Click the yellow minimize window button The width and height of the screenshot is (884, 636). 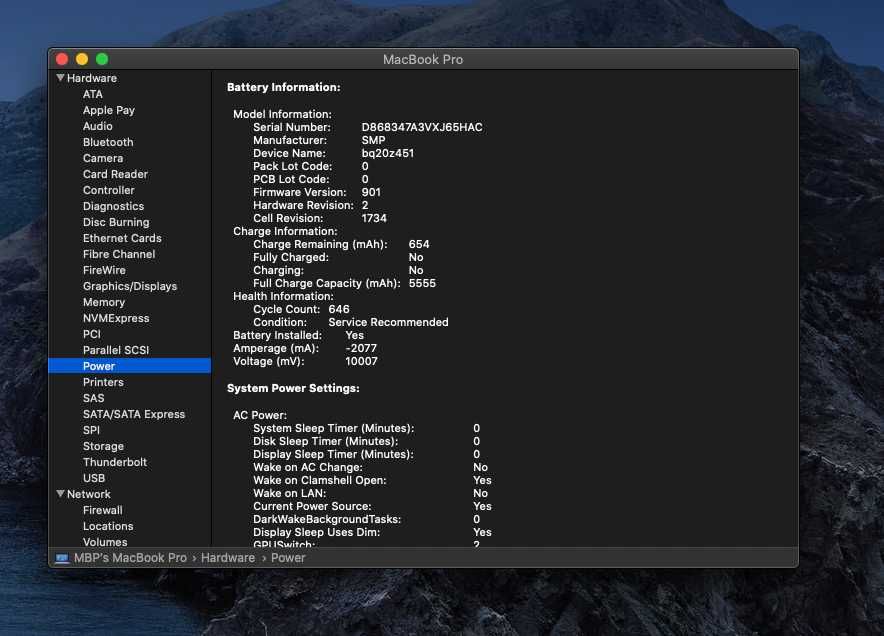click(x=82, y=59)
